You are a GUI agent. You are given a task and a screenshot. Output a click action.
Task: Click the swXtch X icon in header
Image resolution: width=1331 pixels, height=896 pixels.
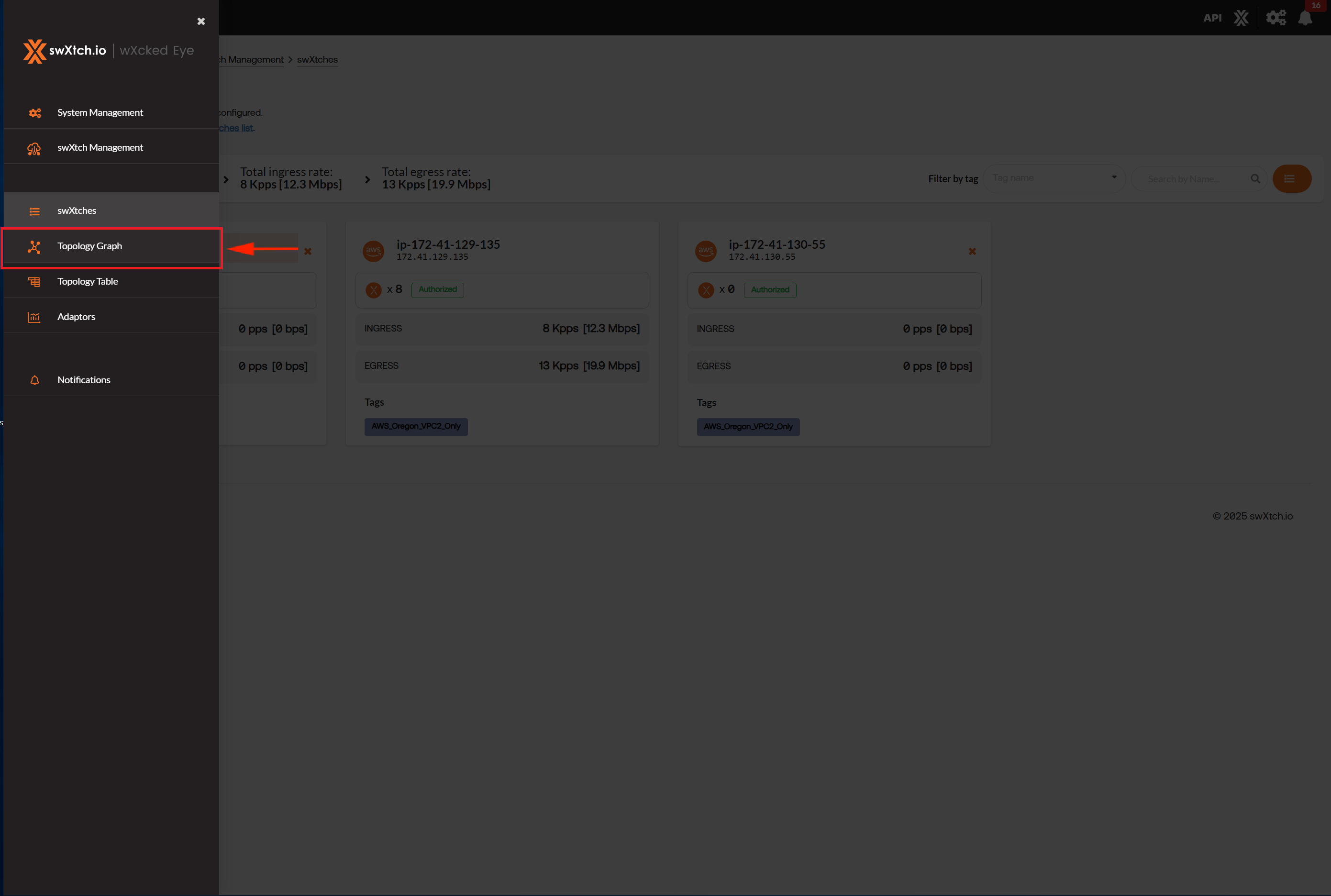(x=1241, y=18)
